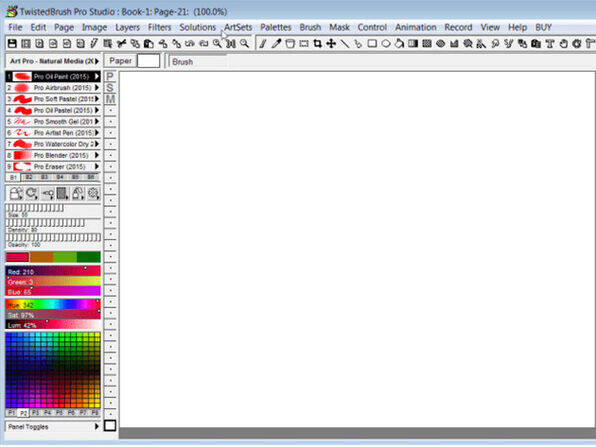Switch to palette tab P3

[x=35, y=412]
